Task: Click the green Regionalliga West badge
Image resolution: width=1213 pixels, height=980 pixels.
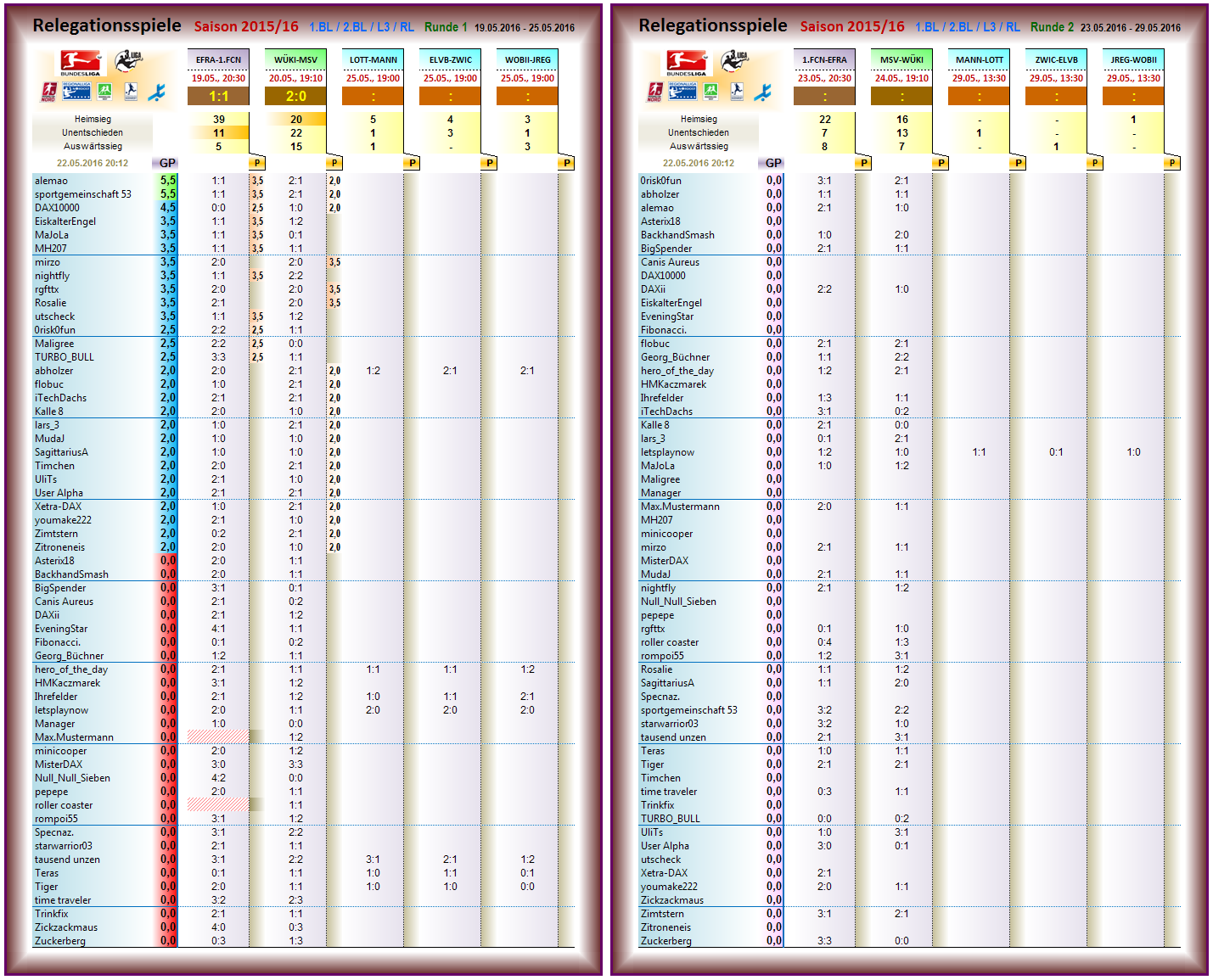Action: (105, 92)
